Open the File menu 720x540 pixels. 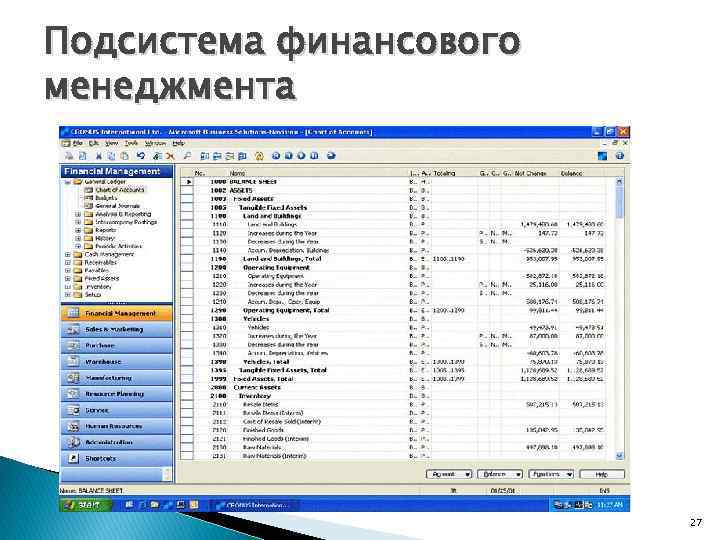(78, 143)
